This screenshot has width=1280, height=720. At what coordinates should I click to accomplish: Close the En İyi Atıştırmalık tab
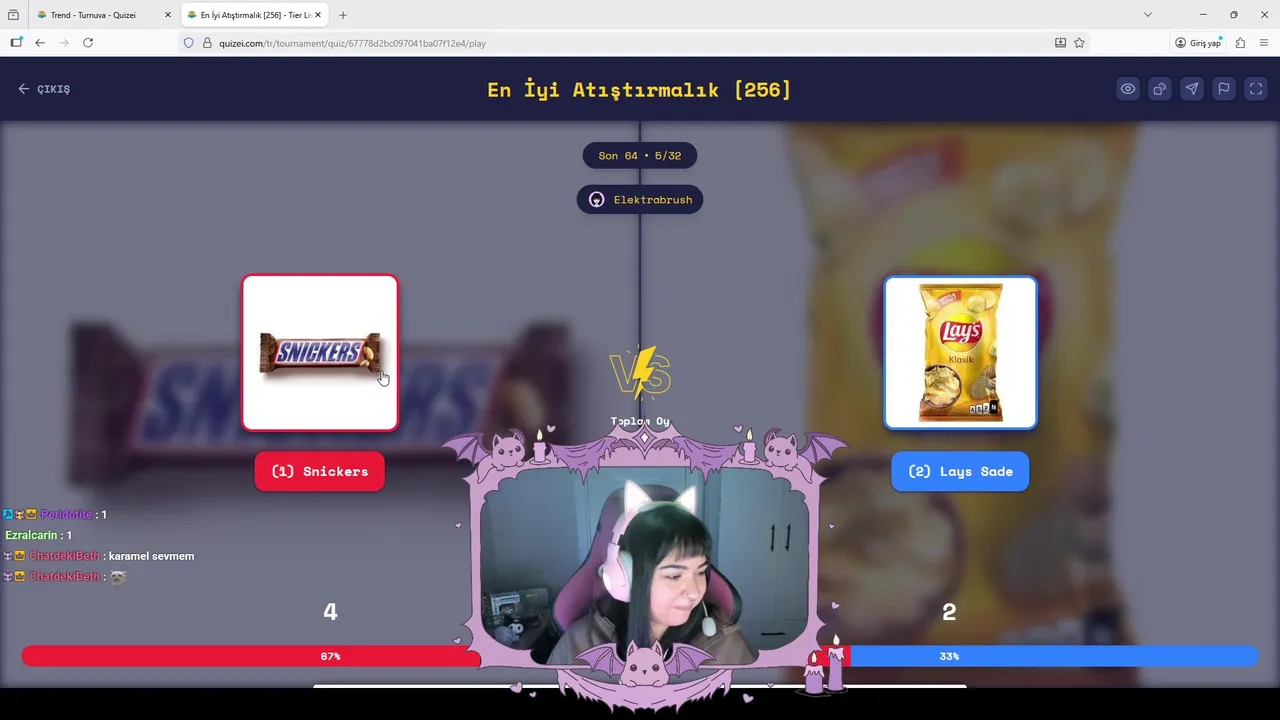tap(318, 15)
